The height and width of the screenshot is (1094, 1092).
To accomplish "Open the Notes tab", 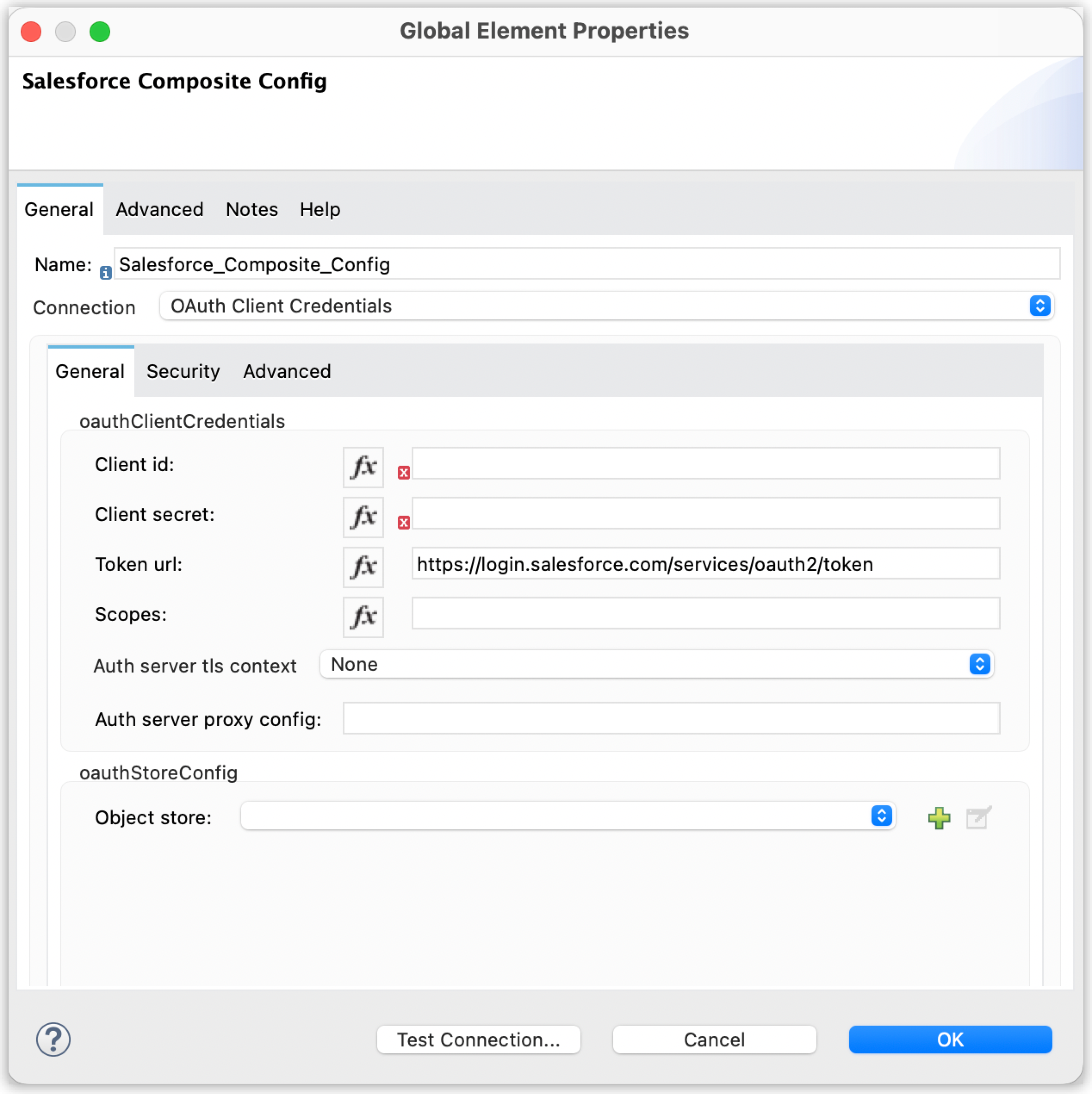I will coord(252,209).
